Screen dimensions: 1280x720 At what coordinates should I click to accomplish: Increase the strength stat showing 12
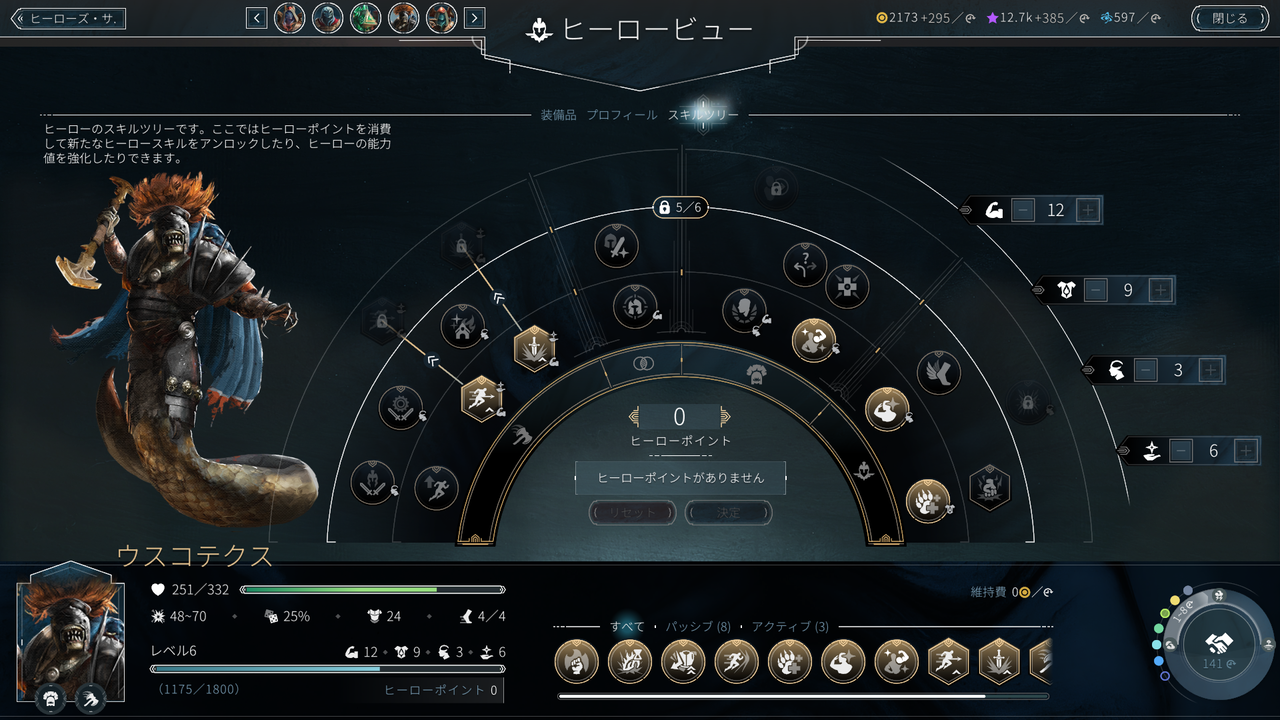click(1088, 210)
